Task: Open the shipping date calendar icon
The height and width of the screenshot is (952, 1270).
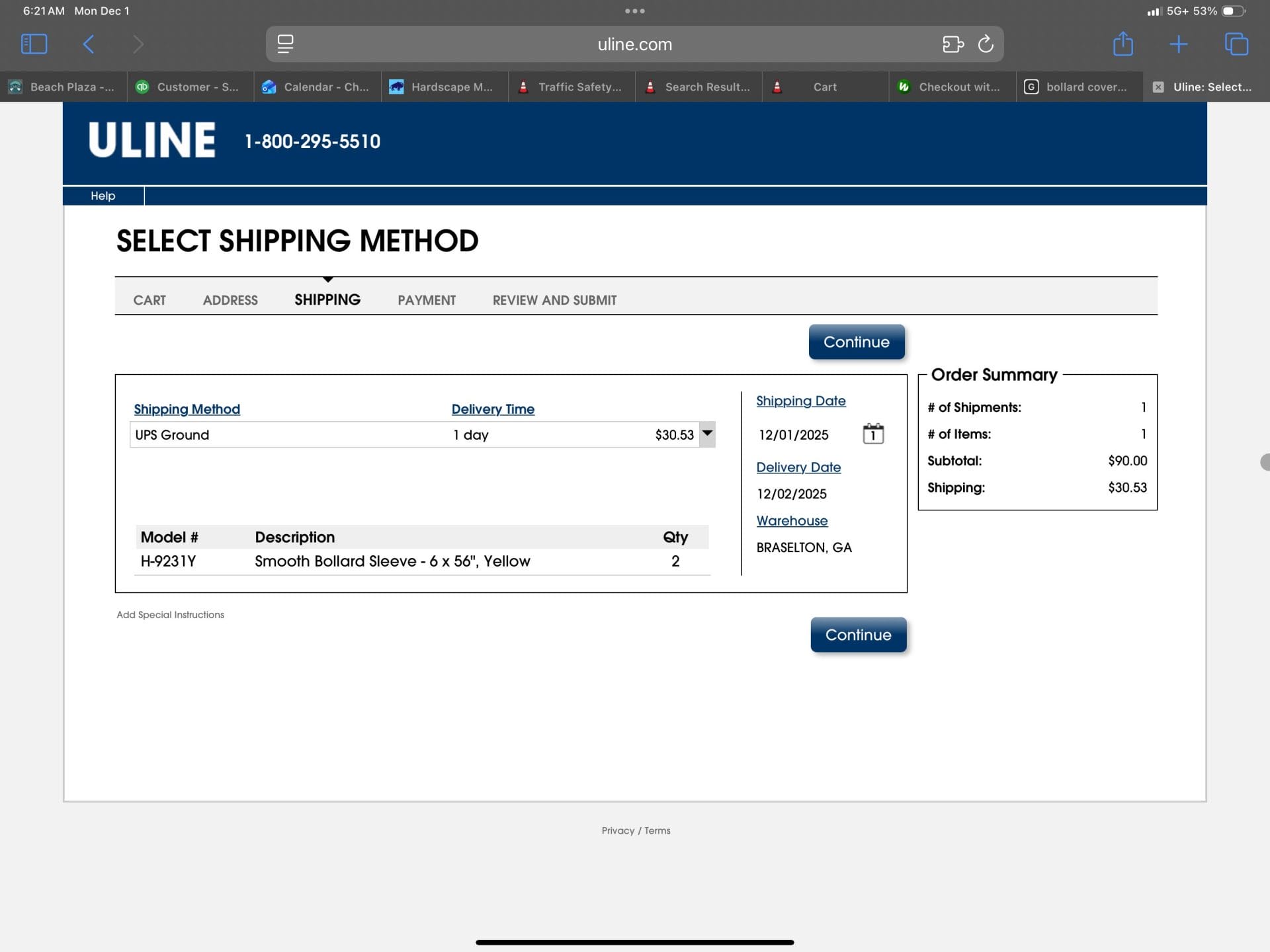Action: tap(873, 434)
